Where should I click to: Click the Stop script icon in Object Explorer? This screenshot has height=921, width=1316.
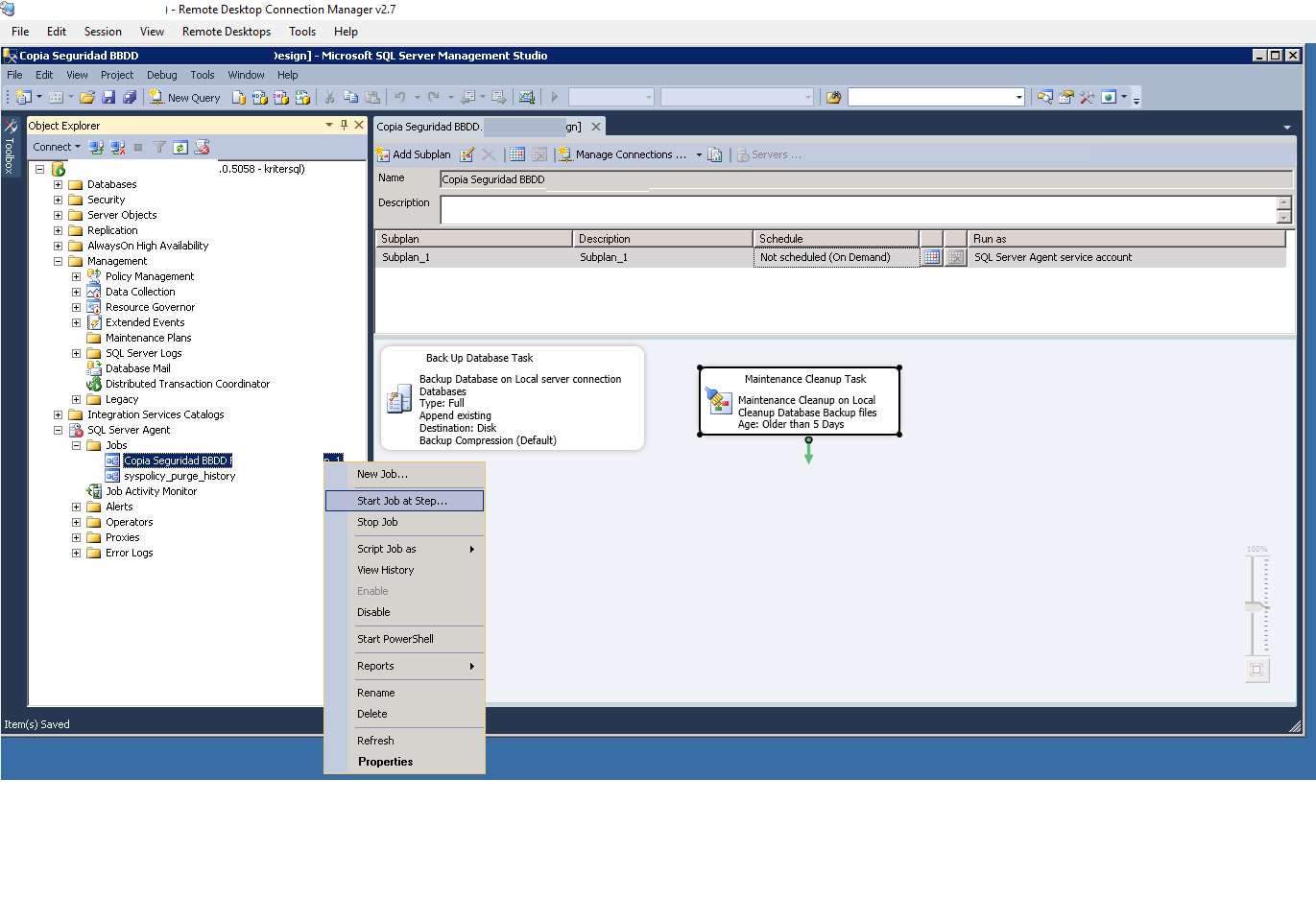[x=202, y=147]
